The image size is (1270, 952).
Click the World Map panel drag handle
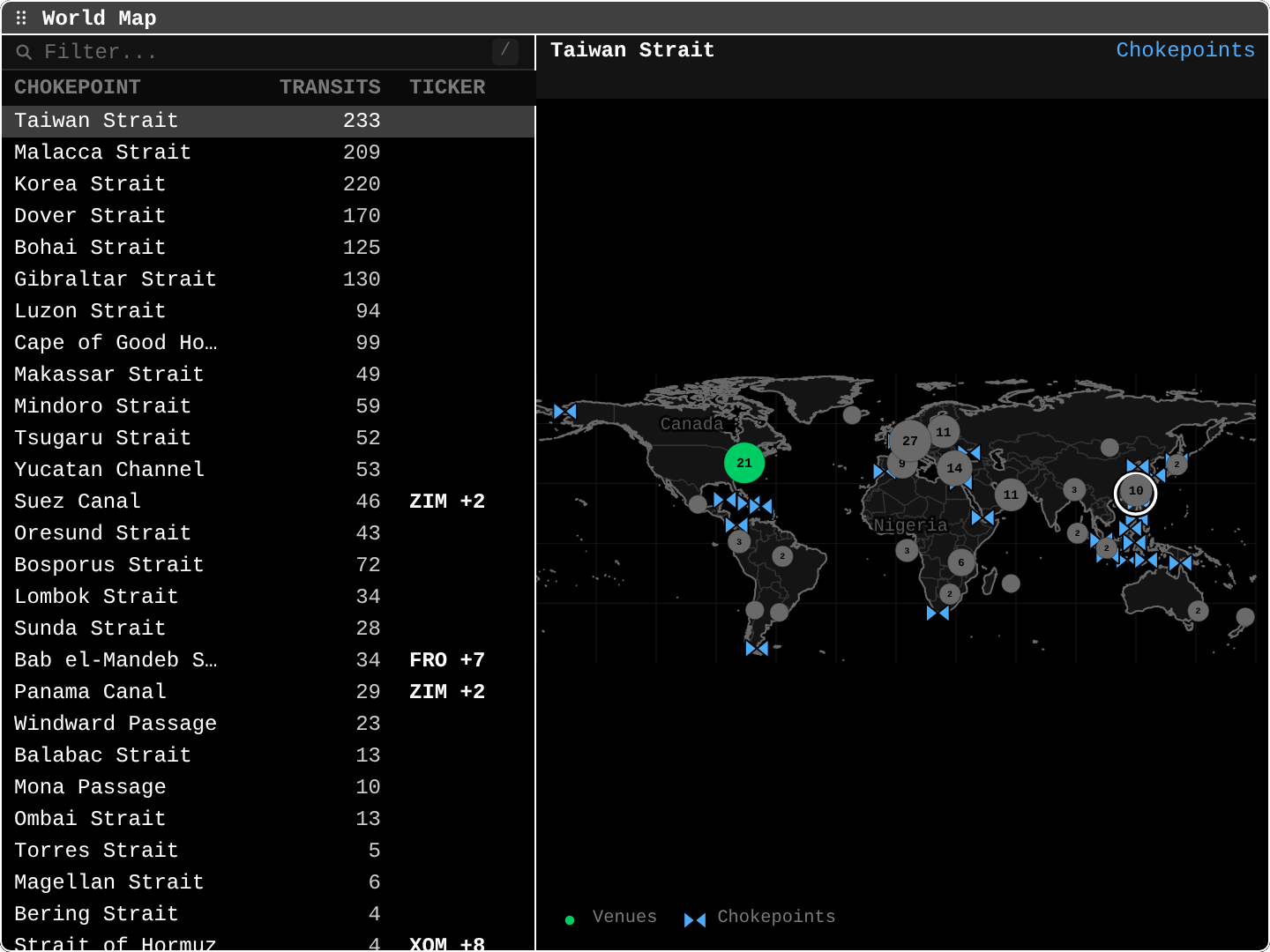pyautogui.click(x=21, y=18)
